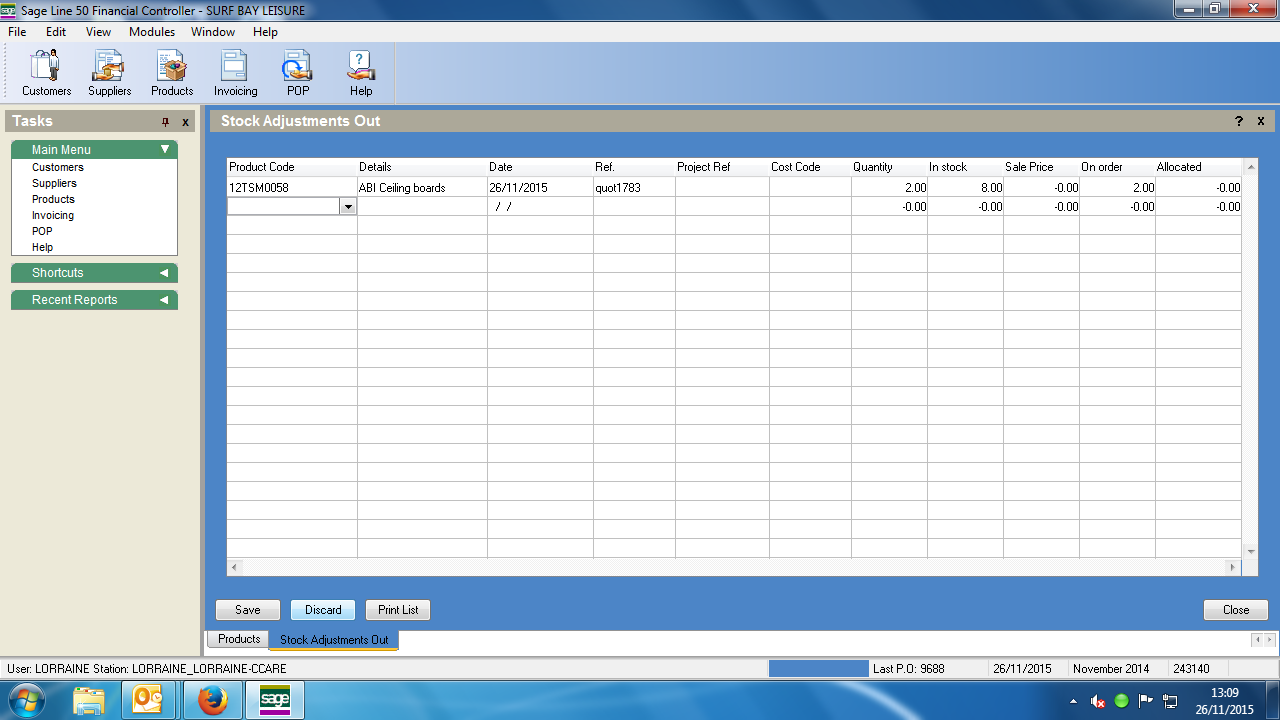Click the Save button
1280x720 pixels.
(x=248, y=610)
